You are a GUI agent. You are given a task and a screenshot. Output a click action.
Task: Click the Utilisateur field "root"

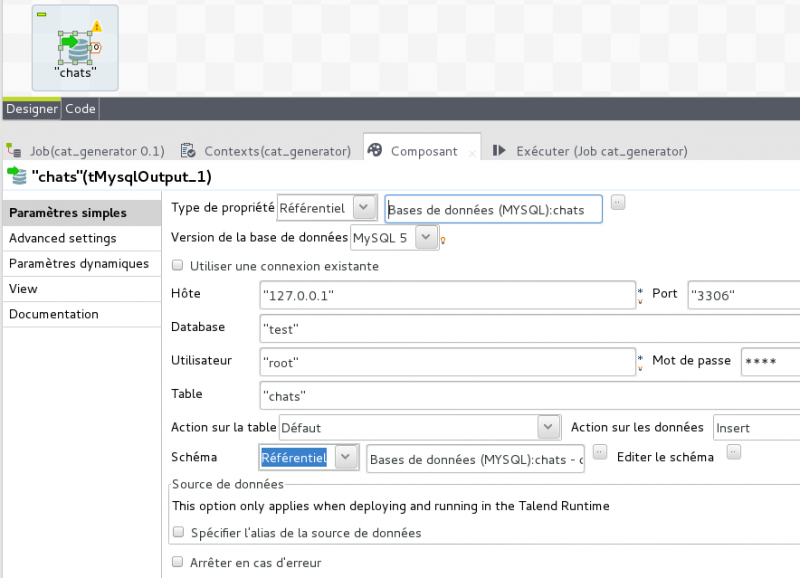[x=447, y=362]
